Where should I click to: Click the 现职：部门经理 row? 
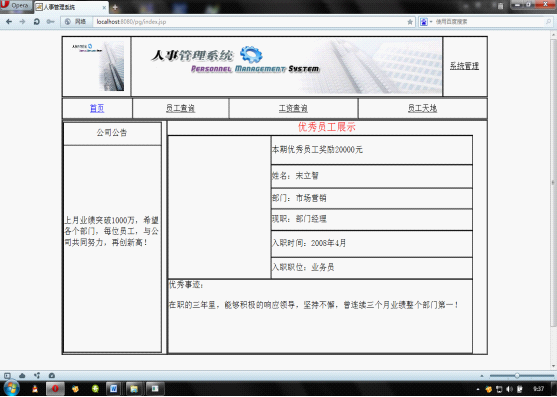tap(372, 219)
